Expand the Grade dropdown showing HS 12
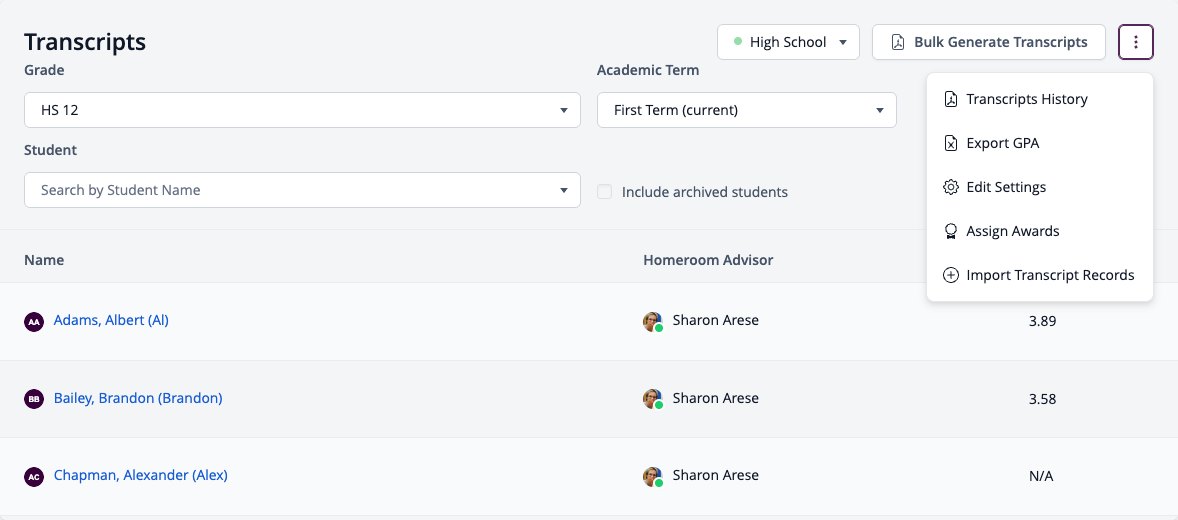This screenshot has width=1178, height=520. 302,110
